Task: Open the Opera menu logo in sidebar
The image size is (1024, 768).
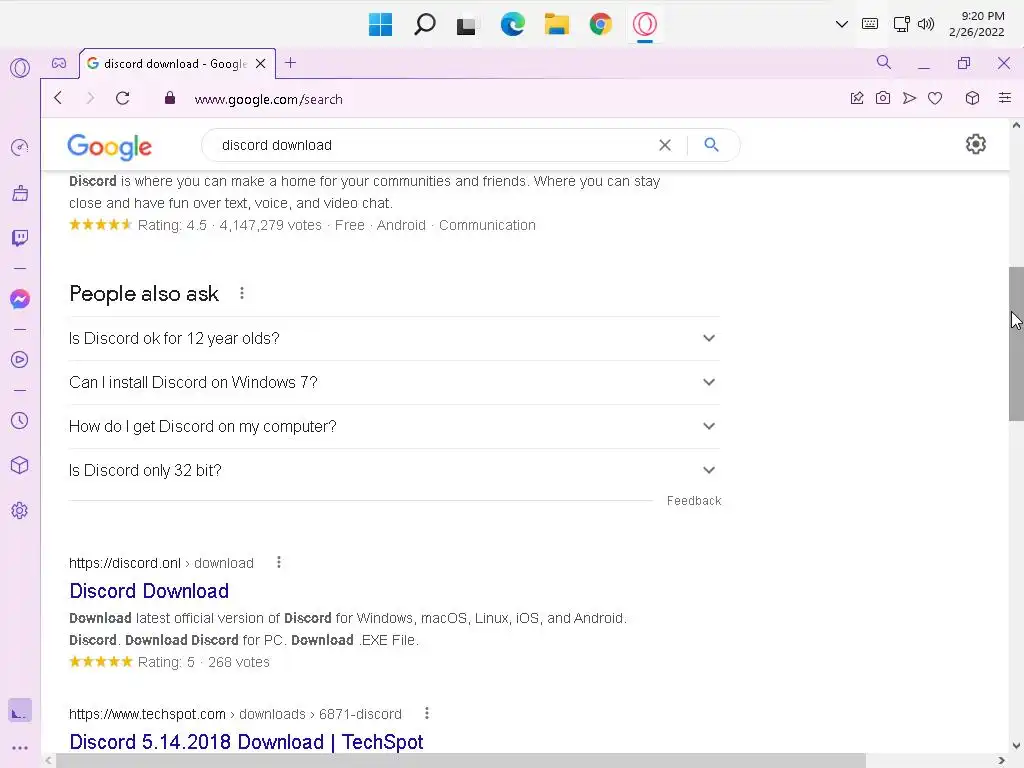Action: click(20, 68)
